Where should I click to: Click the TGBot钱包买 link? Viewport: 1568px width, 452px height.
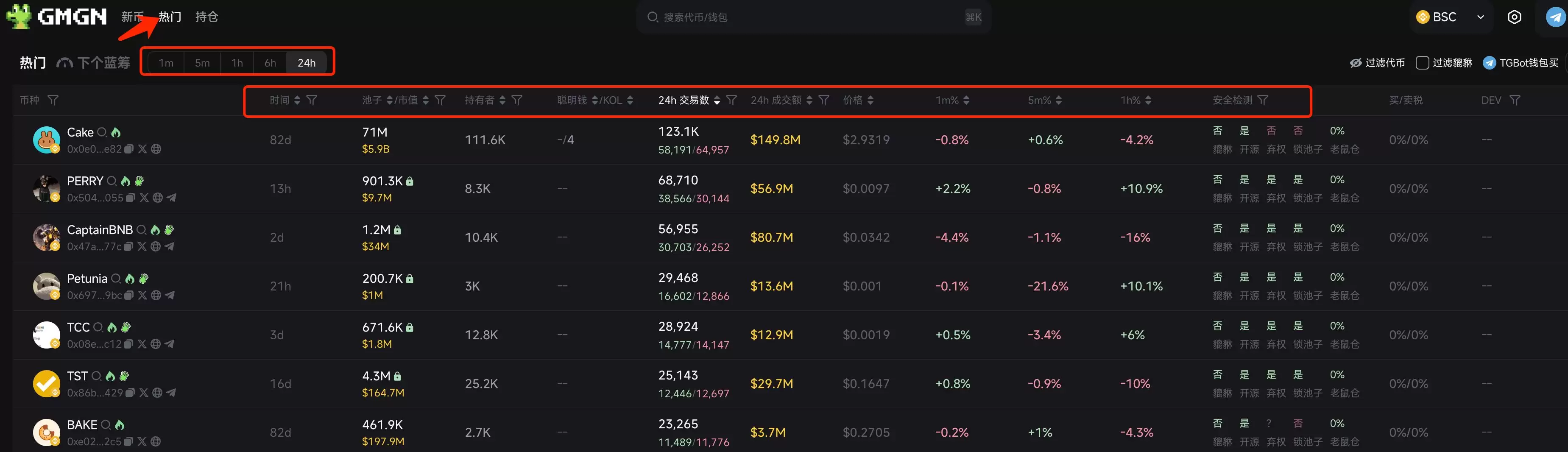coord(1521,62)
